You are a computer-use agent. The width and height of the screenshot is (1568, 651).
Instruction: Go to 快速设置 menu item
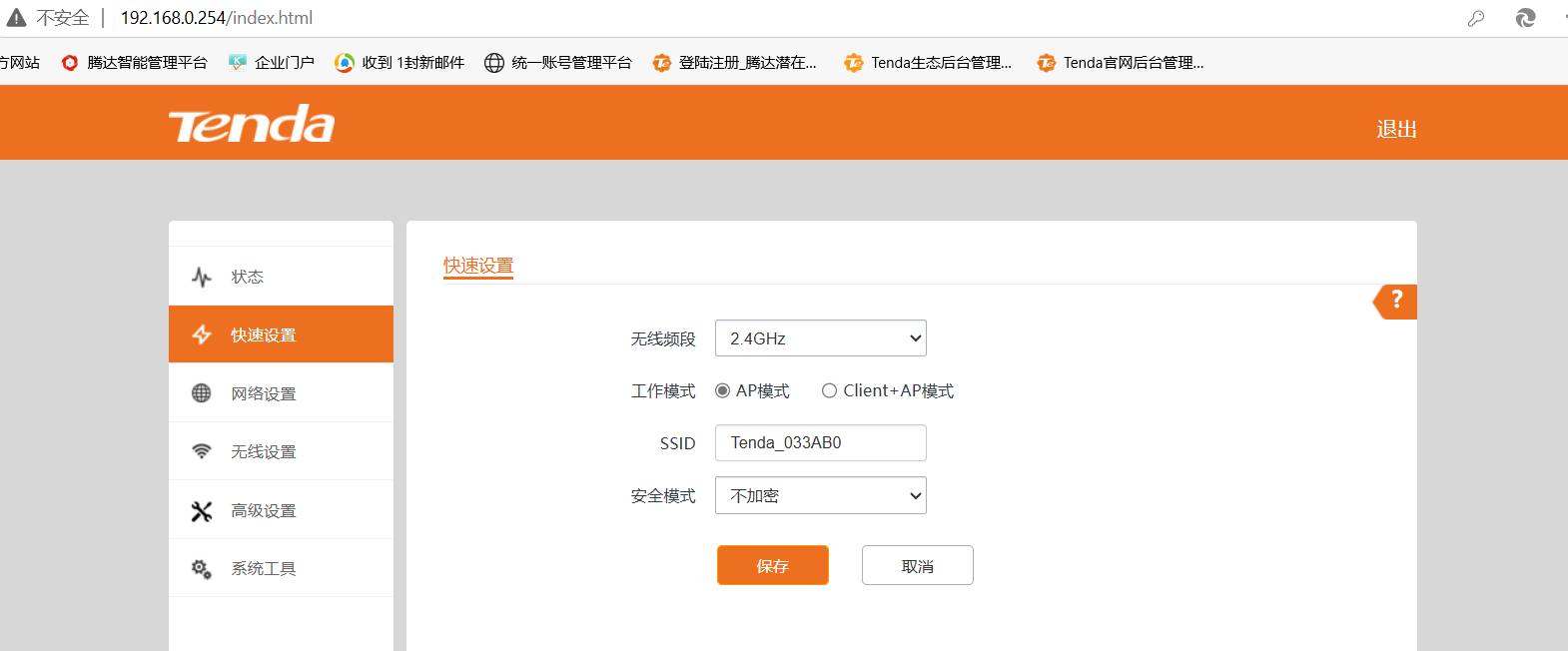coord(281,334)
